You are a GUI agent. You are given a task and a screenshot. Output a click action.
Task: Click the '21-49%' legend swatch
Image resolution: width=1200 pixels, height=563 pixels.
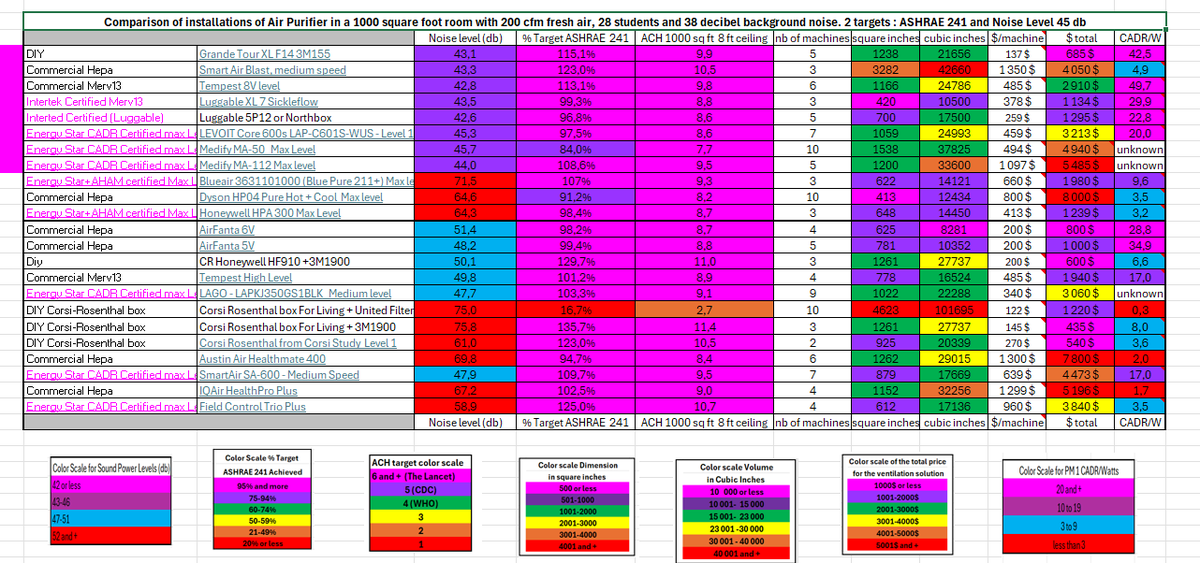click(x=262, y=532)
